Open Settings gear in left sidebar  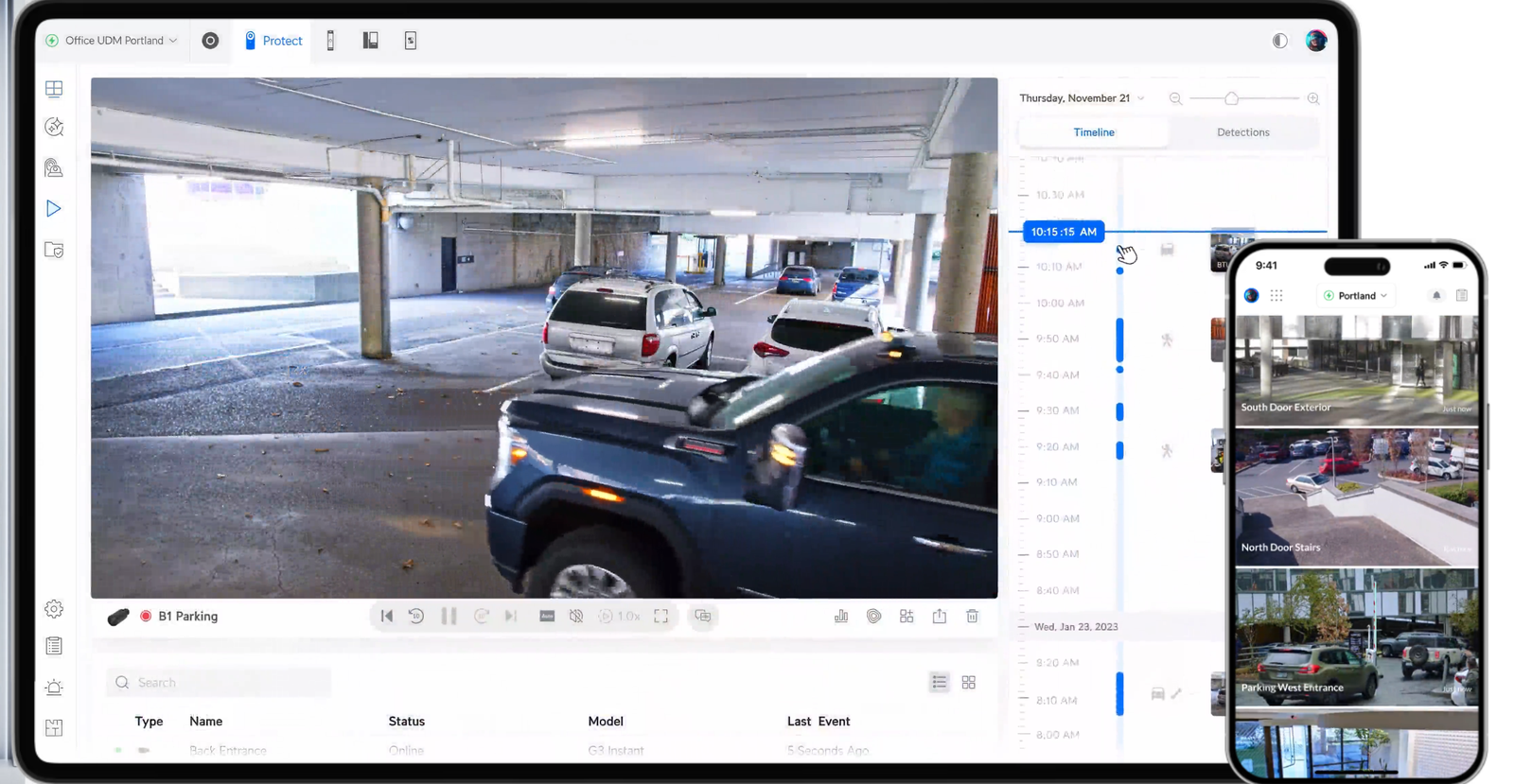click(x=54, y=609)
